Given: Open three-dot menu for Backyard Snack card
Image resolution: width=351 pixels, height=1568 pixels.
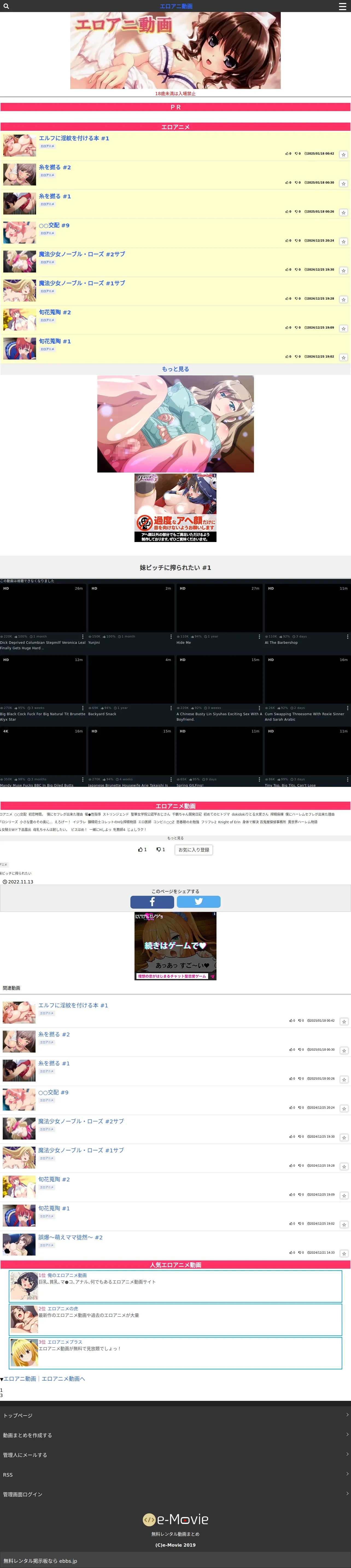Looking at the screenshot, I should 171,708.
